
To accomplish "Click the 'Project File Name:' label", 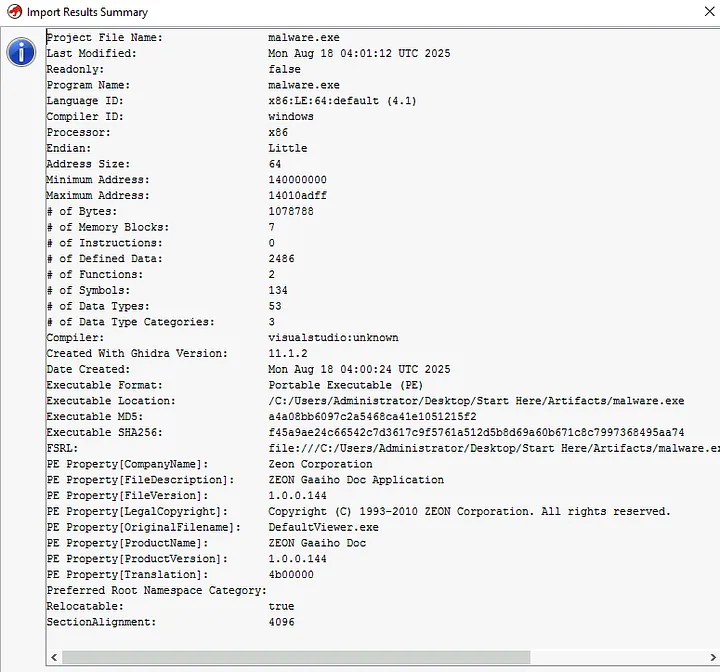I will pyautogui.click(x=105, y=38).
